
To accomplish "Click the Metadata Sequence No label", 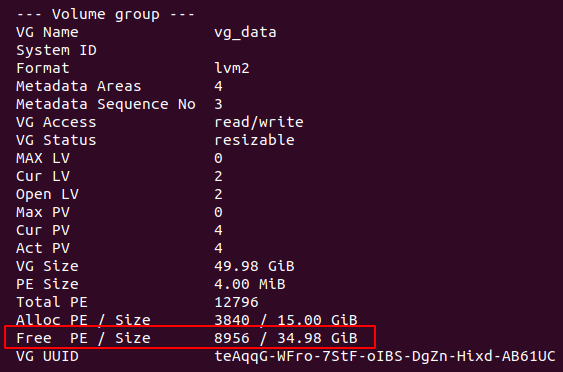I will pos(106,104).
